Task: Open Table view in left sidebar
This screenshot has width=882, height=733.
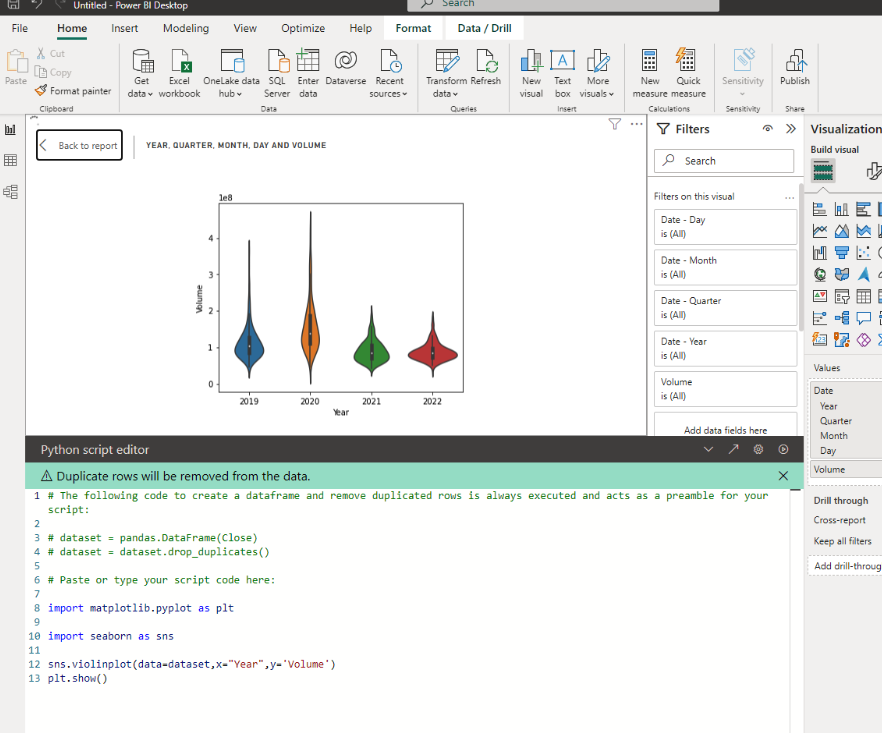Action: tap(11, 160)
